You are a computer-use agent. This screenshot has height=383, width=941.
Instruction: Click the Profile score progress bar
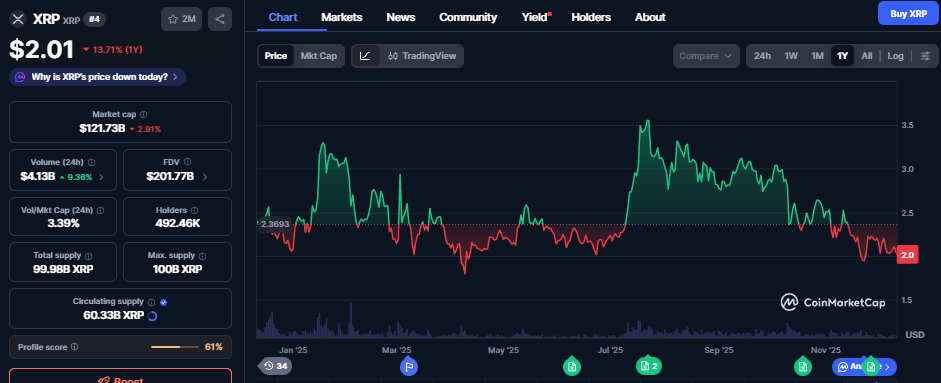(175, 347)
